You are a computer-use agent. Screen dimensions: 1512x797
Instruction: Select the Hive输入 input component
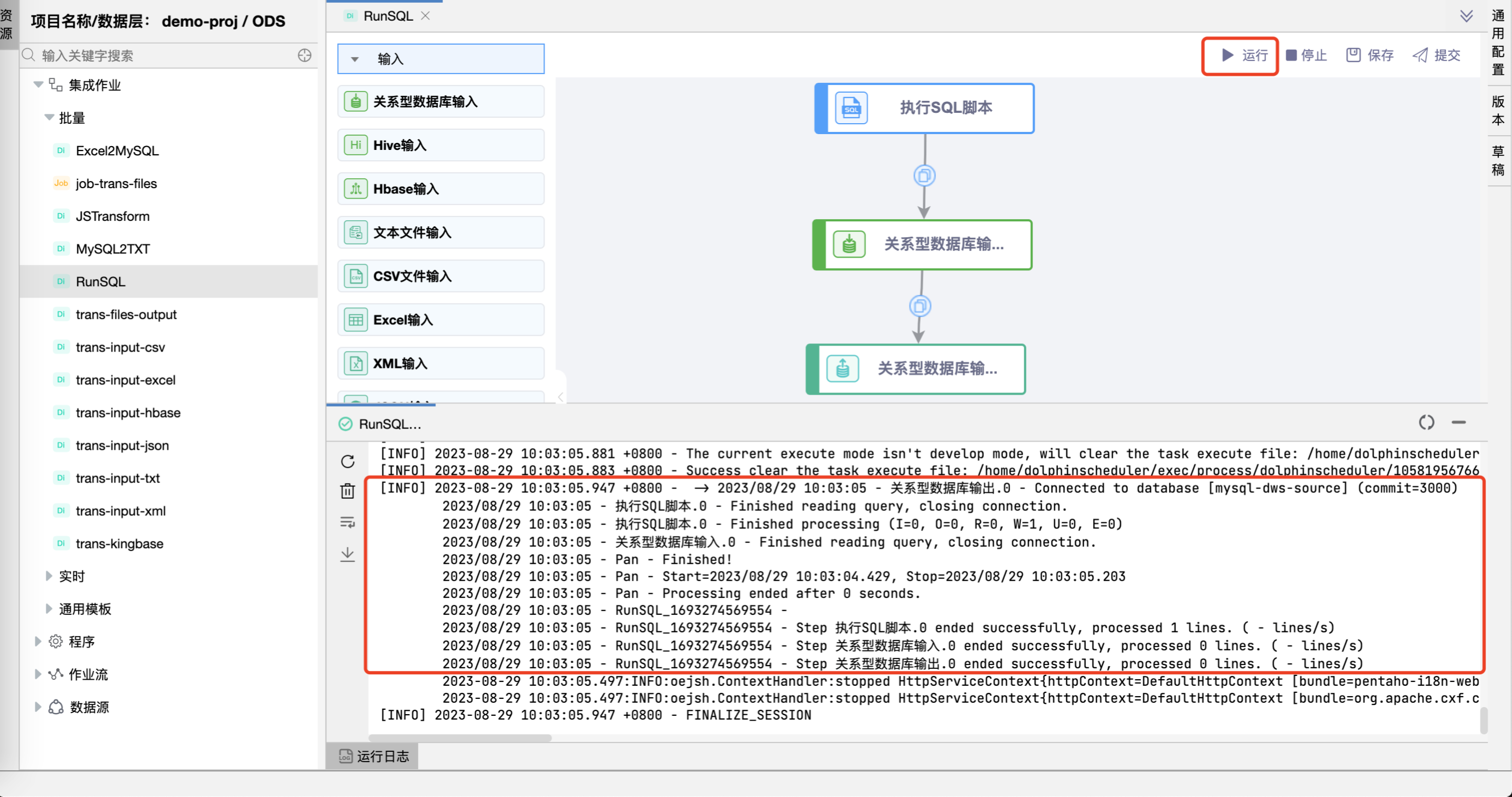click(441, 144)
